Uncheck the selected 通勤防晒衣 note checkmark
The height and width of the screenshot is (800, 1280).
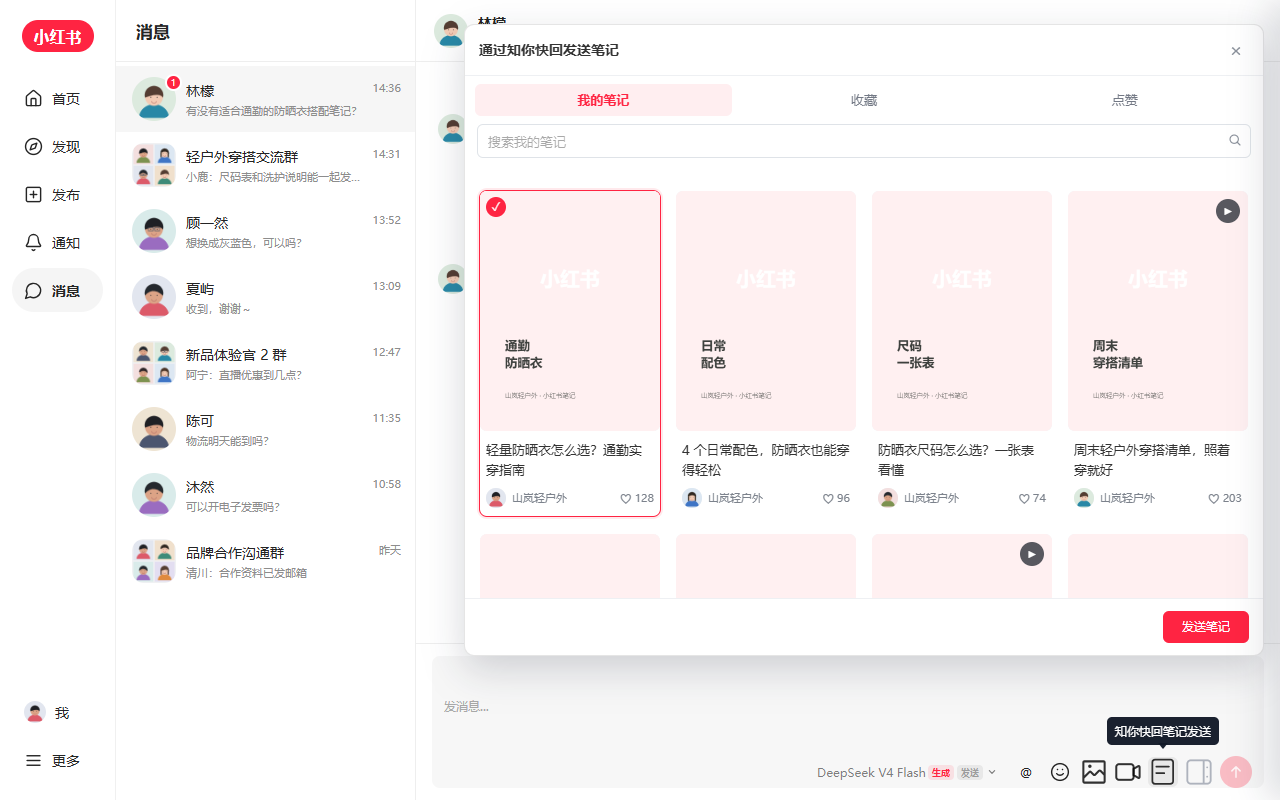click(496, 207)
